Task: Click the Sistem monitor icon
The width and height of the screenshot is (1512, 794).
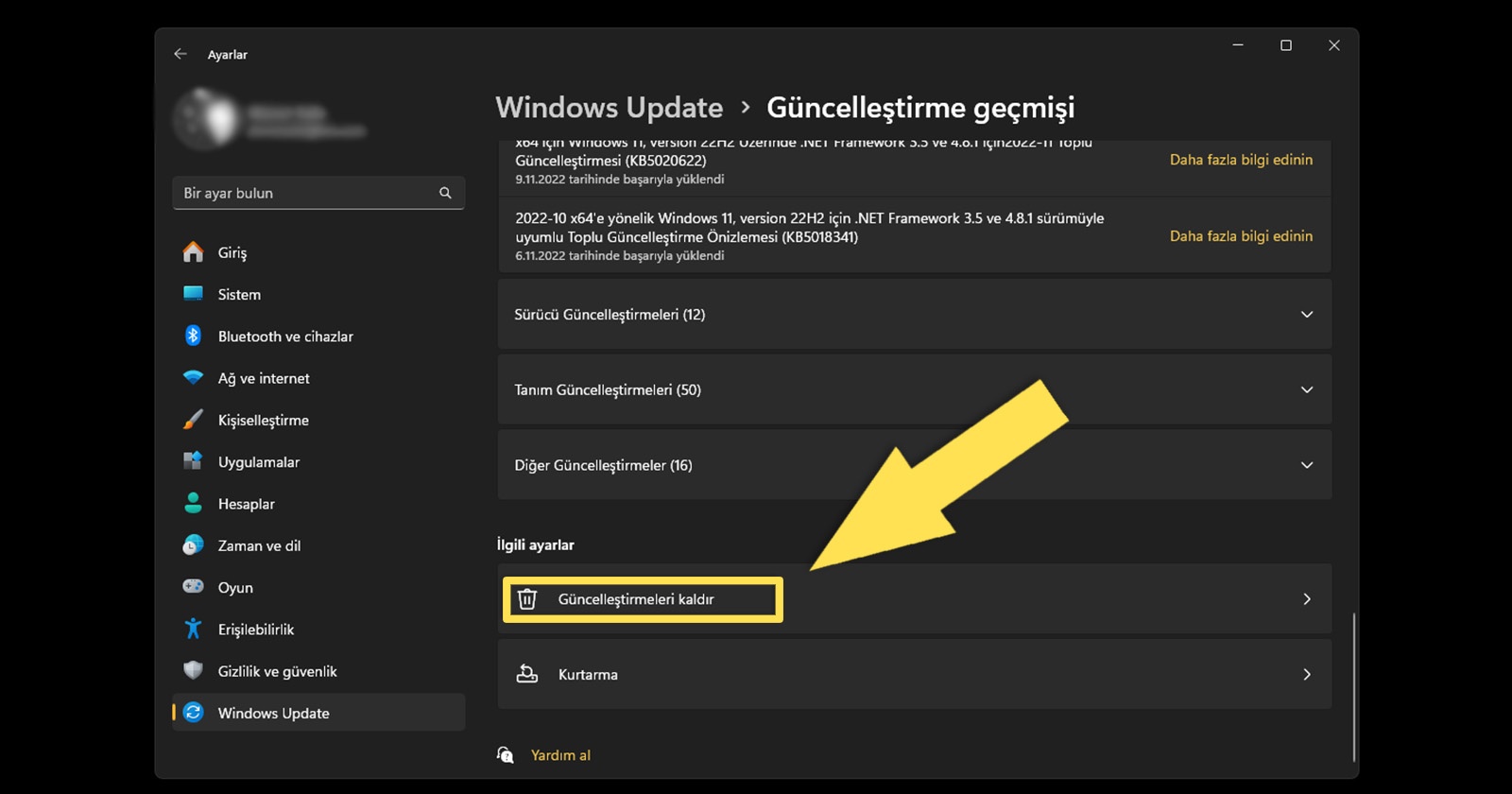Action: click(x=193, y=294)
